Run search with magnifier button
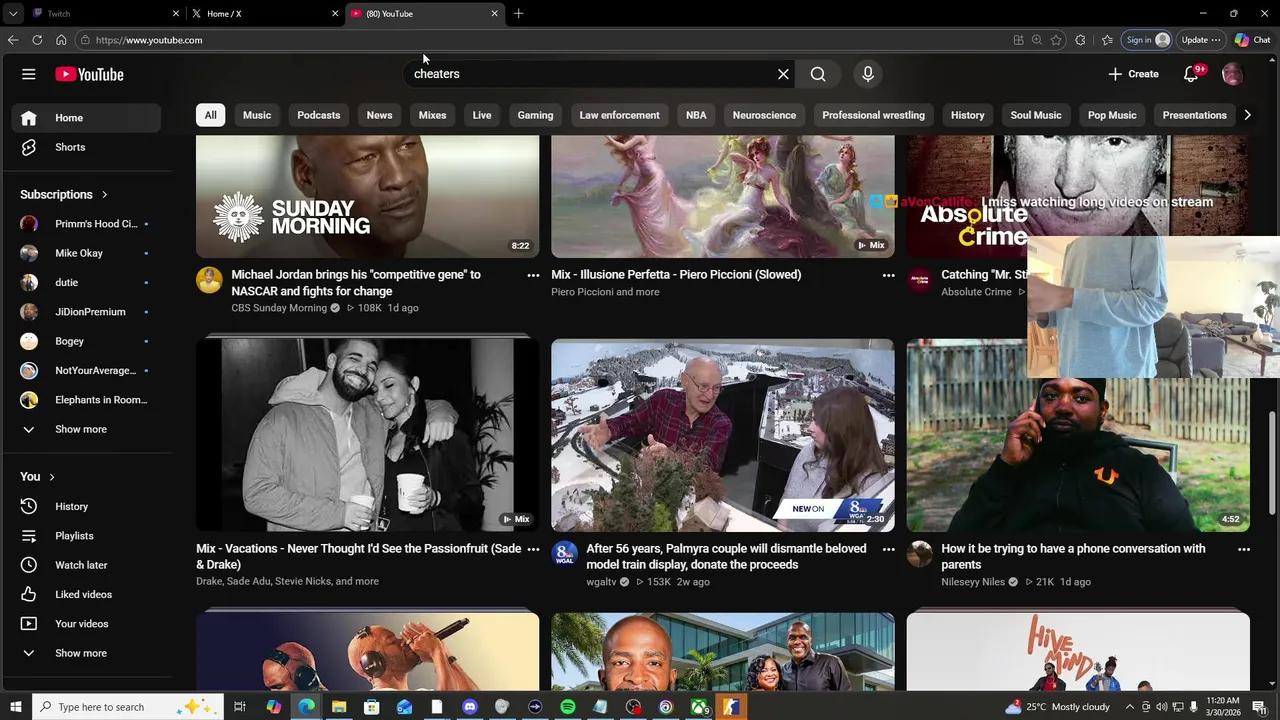1280x720 pixels. pyautogui.click(x=818, y=74)
